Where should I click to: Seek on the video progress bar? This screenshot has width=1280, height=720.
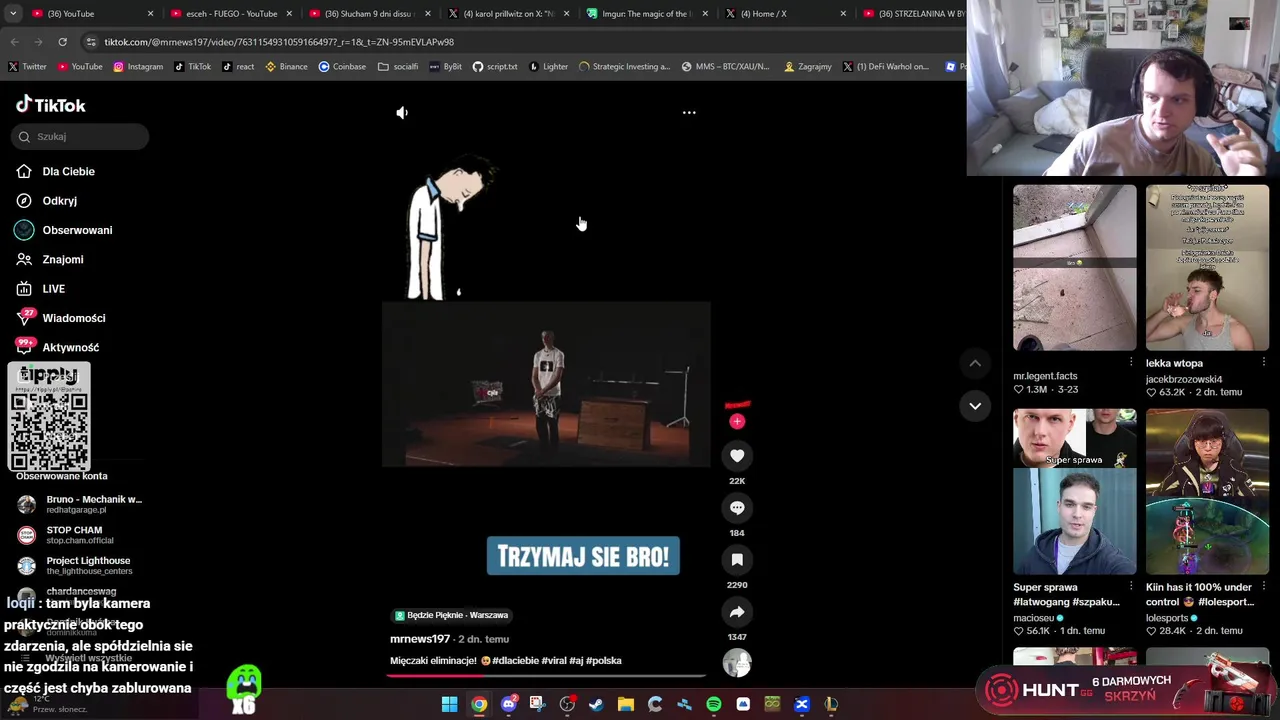click(546, 675)
